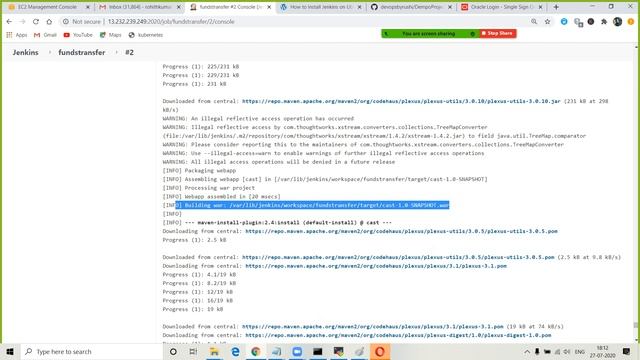Open the Gmail bookmark

click(x=45, y=35)
